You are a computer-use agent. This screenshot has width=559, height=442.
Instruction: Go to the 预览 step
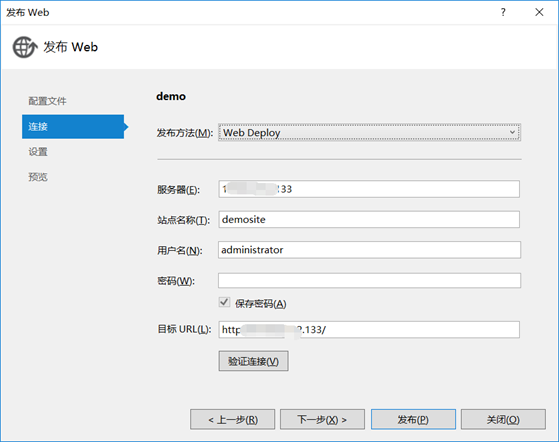[38, 177]
